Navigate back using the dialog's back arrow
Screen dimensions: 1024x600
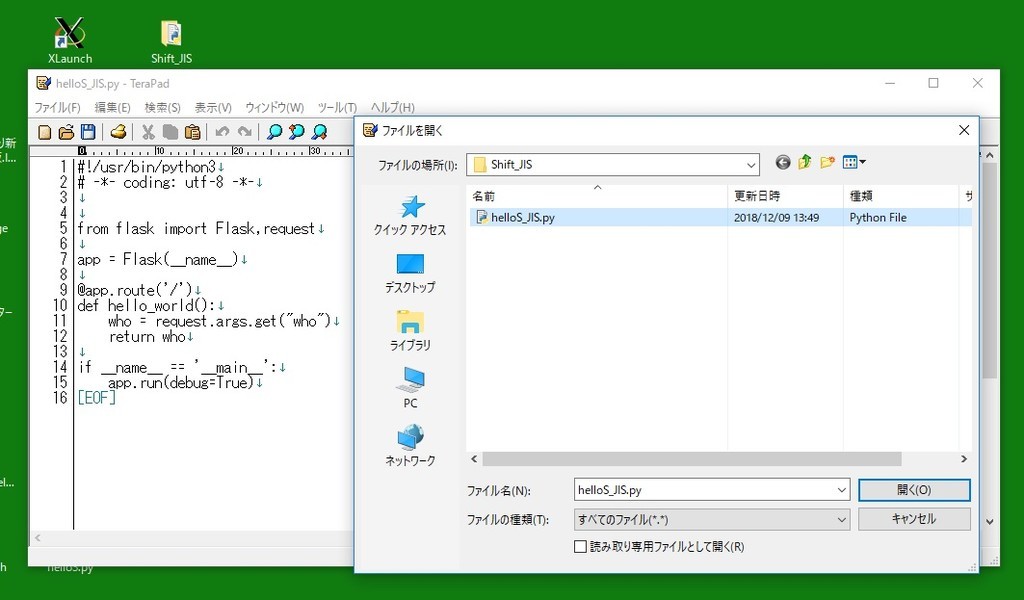[x=782, y=162]
